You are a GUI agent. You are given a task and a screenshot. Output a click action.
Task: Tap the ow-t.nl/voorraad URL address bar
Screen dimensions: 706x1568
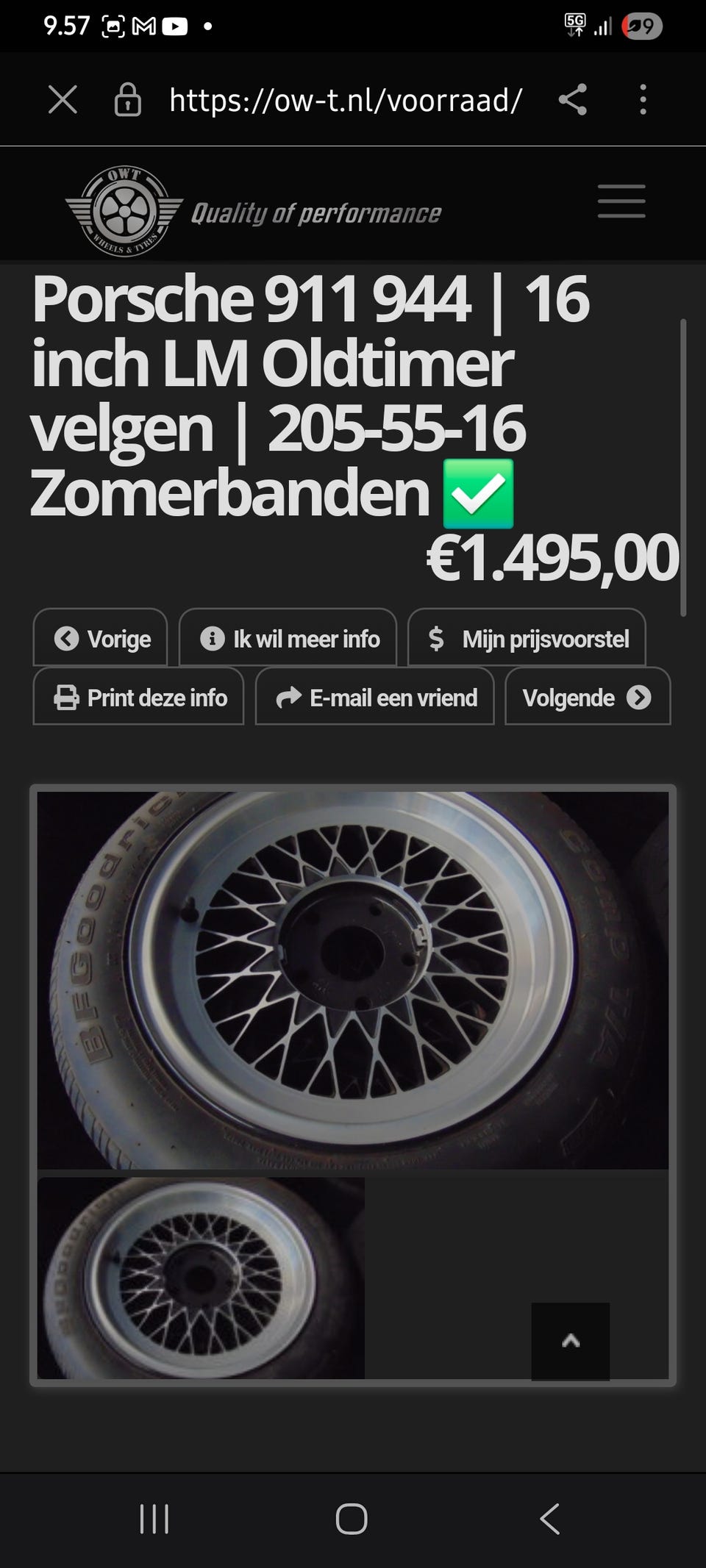coord(346,99)
